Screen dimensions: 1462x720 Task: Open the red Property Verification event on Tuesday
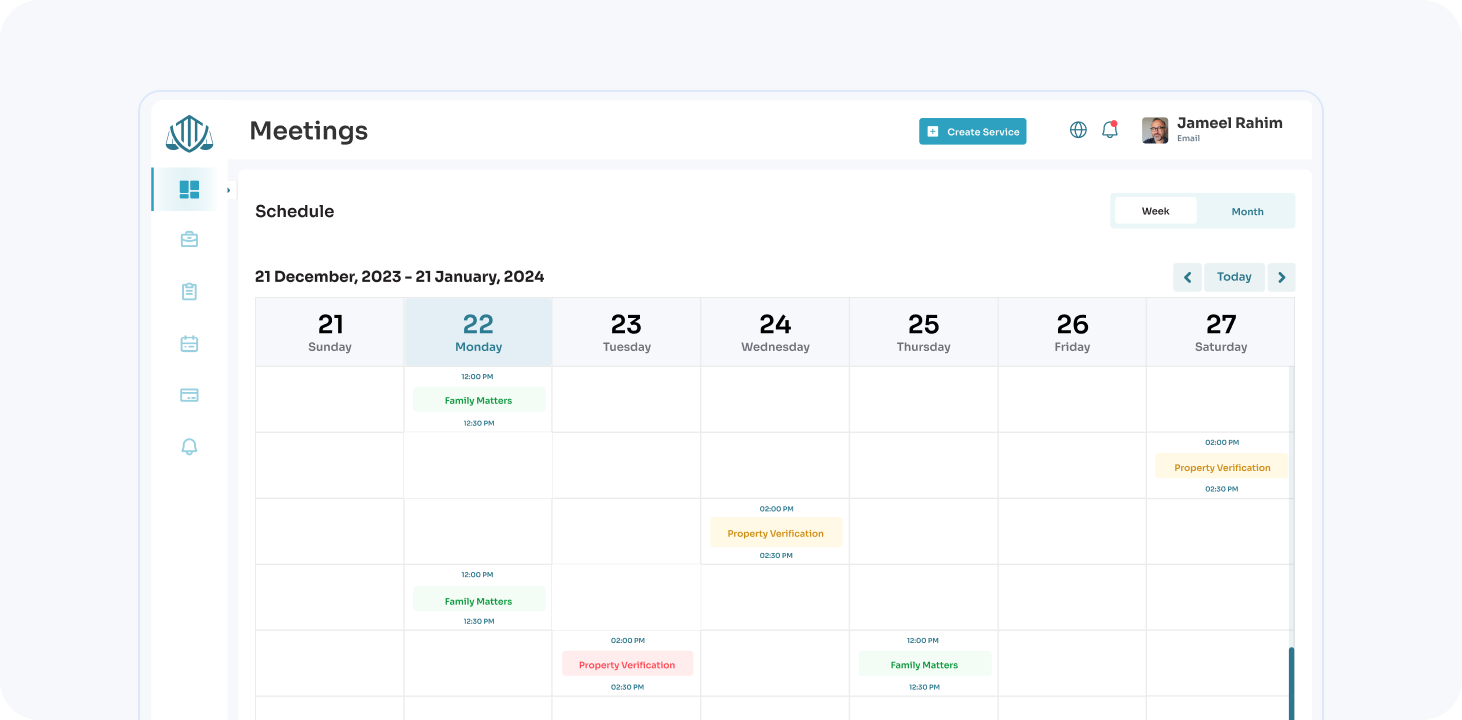627,665
